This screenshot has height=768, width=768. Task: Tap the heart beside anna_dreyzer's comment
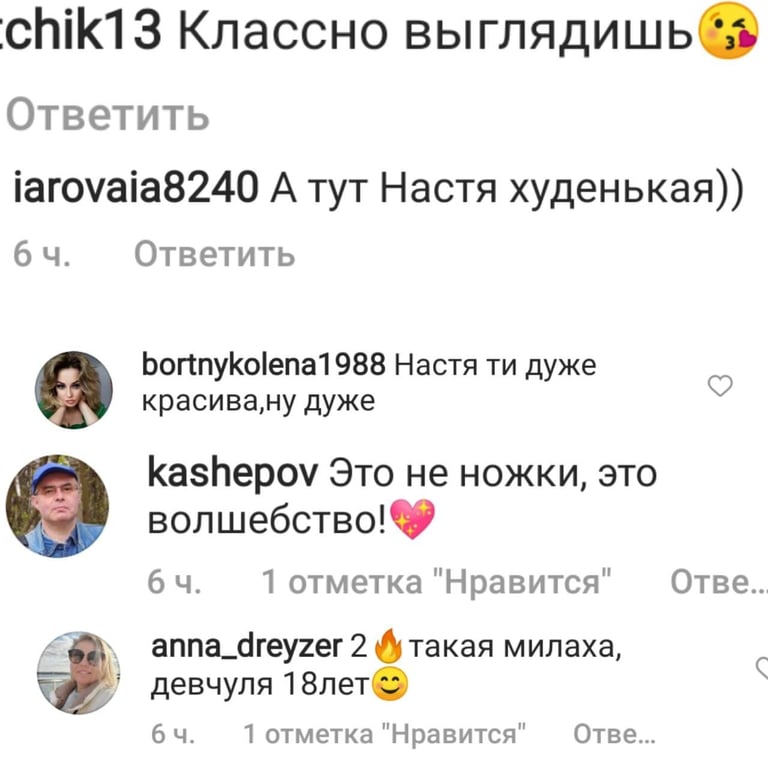762,668
